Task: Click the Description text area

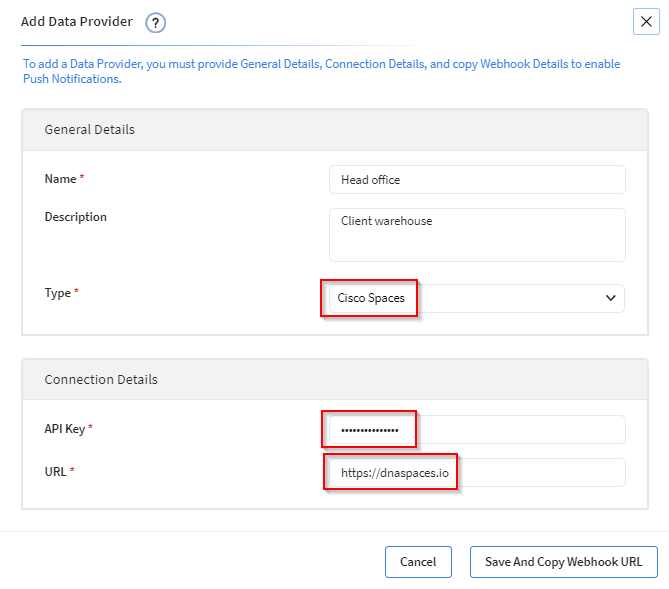Action: pyautogui.click(x=477, y=235)
